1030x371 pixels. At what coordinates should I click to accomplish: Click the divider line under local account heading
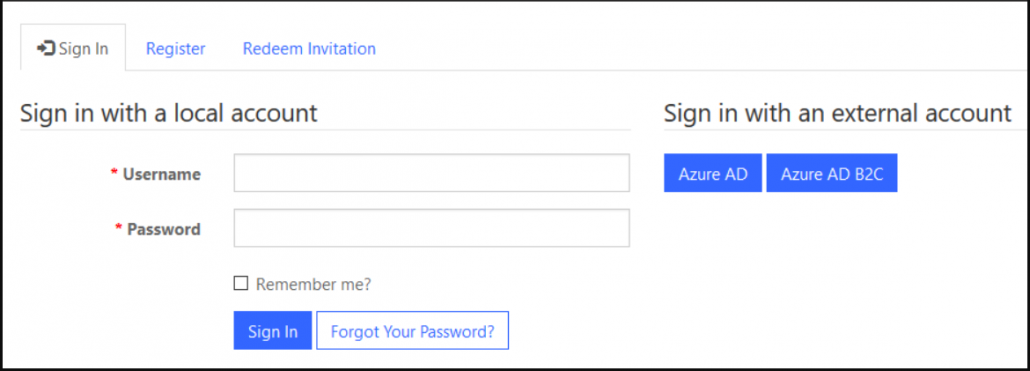click(x=326, y=130)
